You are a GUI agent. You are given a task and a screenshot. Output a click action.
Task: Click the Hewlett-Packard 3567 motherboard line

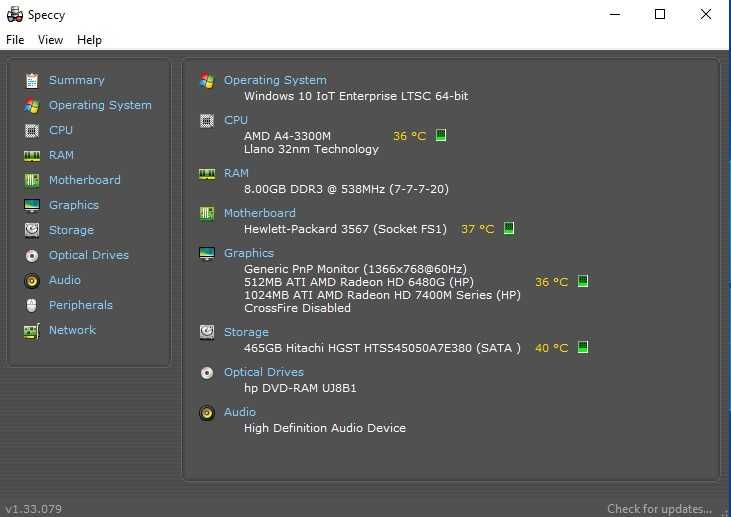click(x=345, y=229)
